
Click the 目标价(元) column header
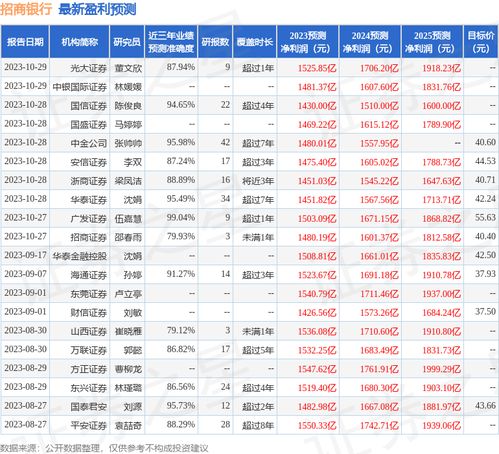pyautogui.click(x=481, y=42)
